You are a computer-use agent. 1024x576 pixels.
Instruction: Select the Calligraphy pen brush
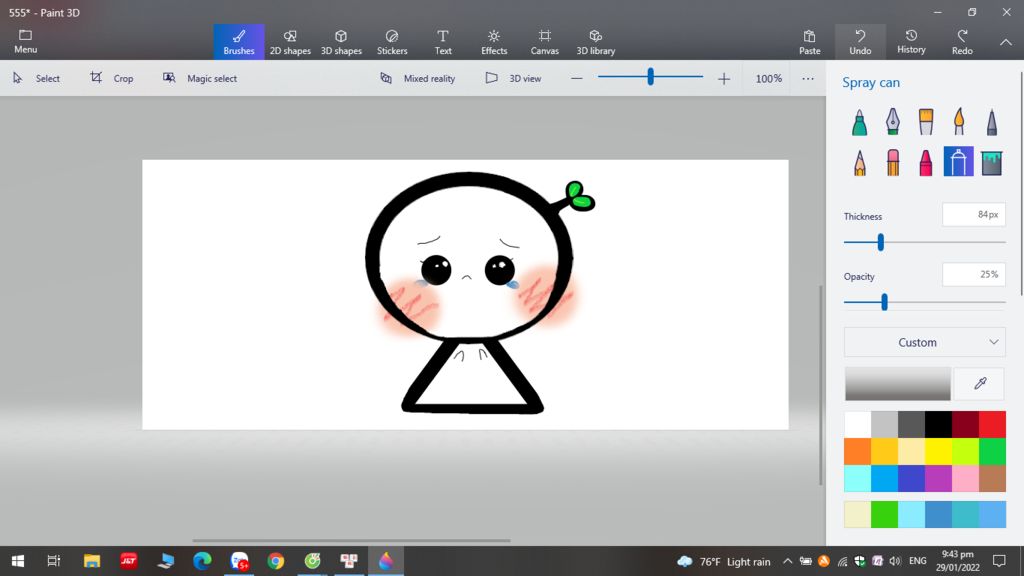point(893,122)
